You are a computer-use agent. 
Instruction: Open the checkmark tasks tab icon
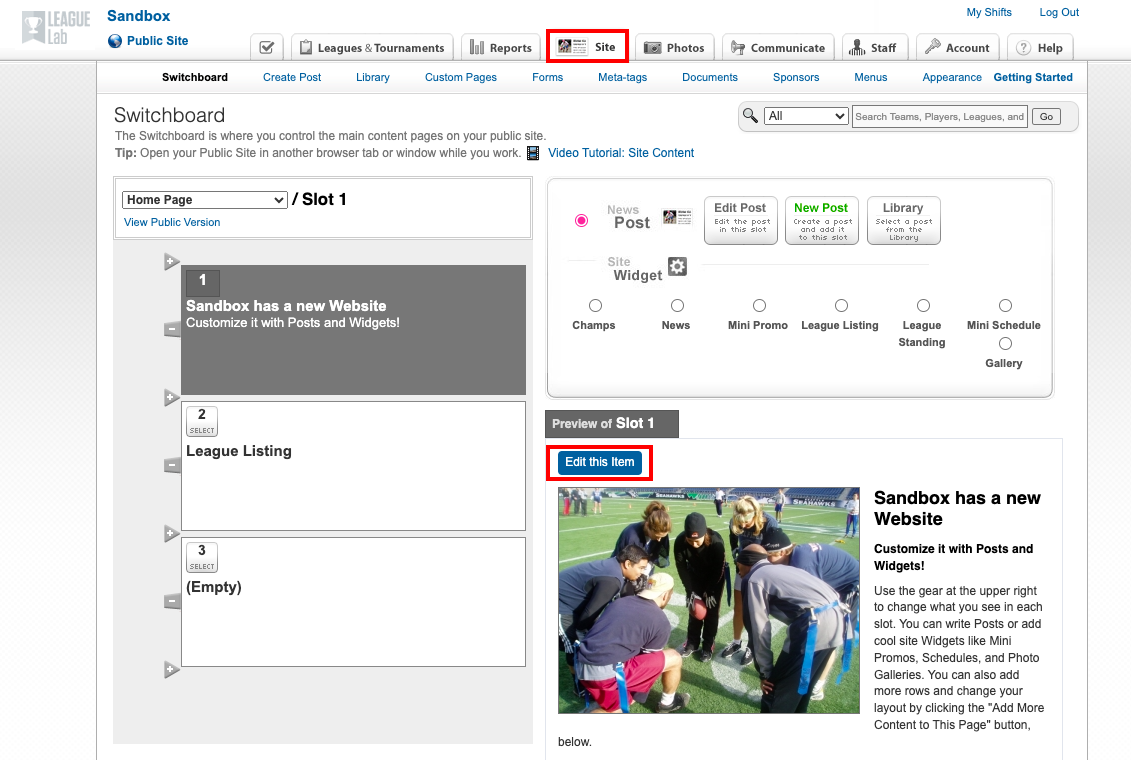pyautogui.click(x=267, y=48)
